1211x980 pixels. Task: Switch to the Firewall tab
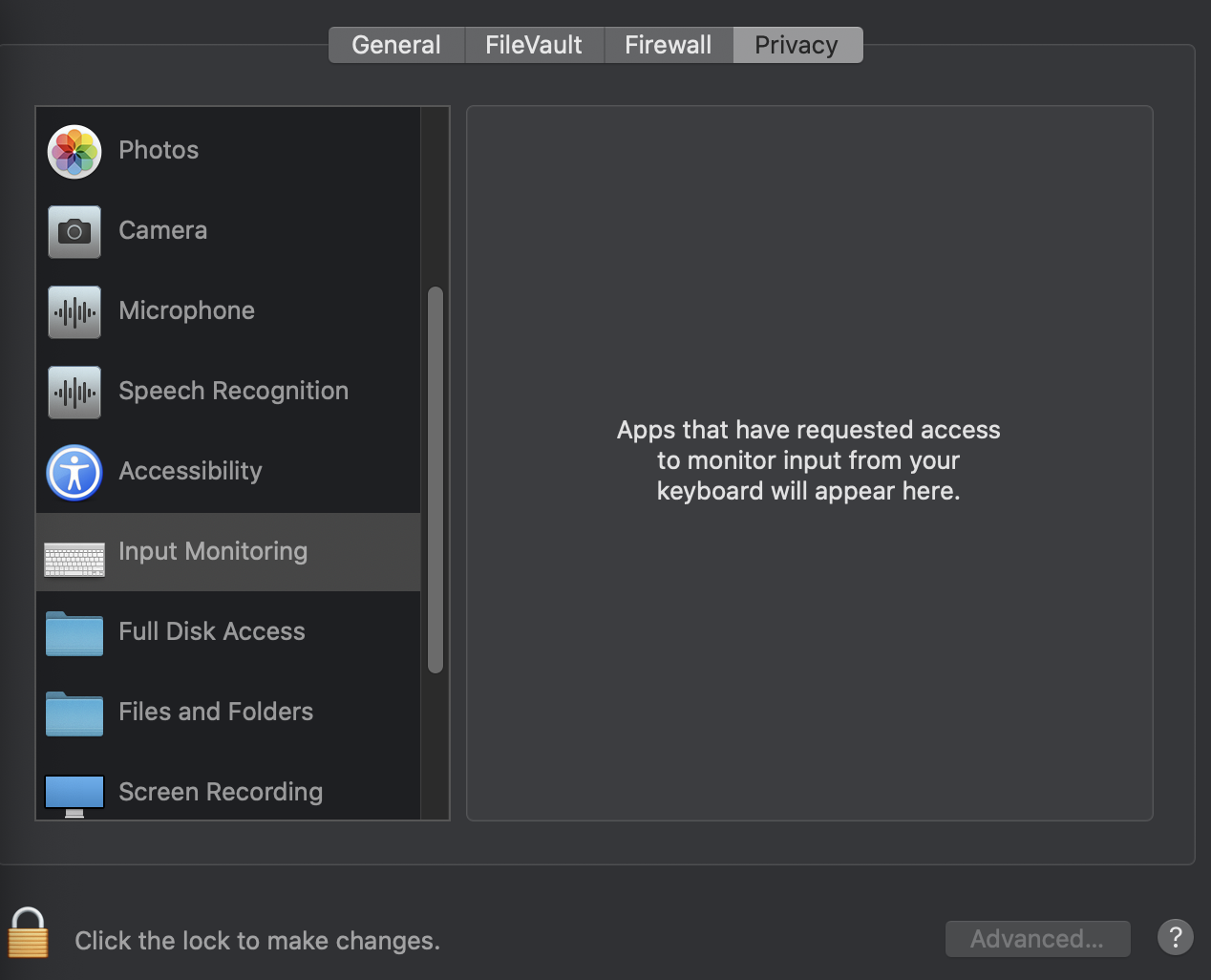pyautogui.click(x=669, y=45)
